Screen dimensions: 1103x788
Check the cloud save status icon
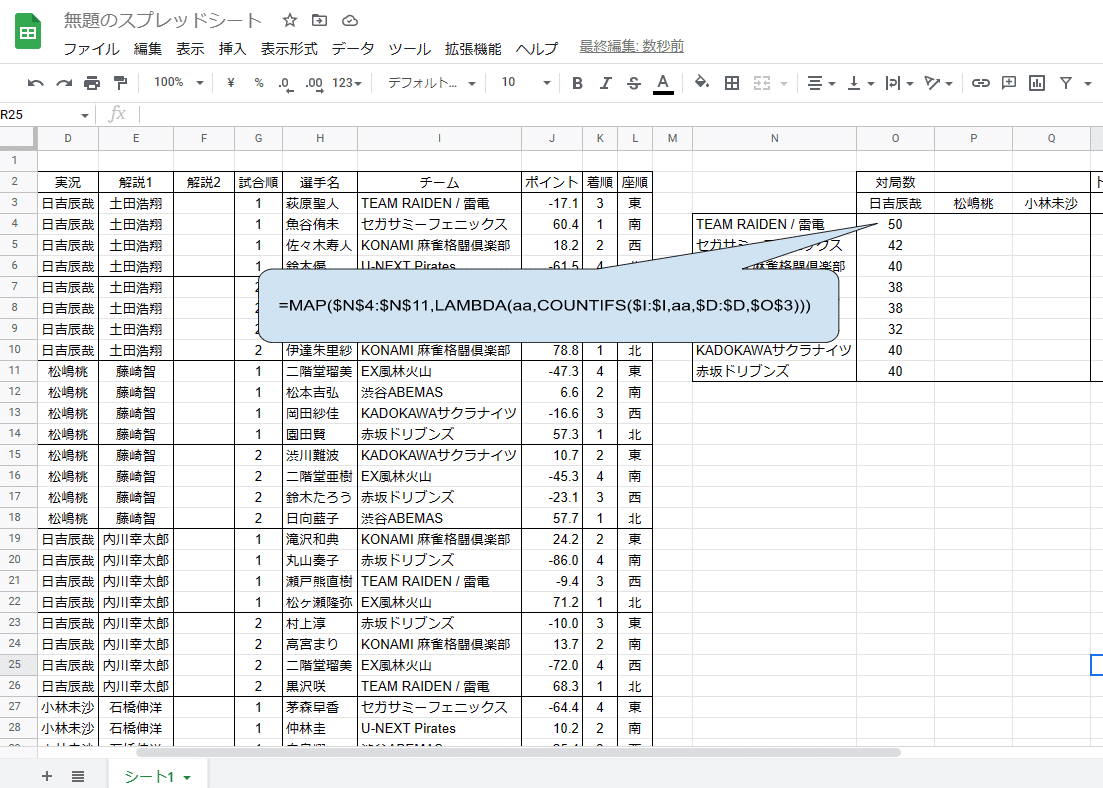click(x=350, y=20)
